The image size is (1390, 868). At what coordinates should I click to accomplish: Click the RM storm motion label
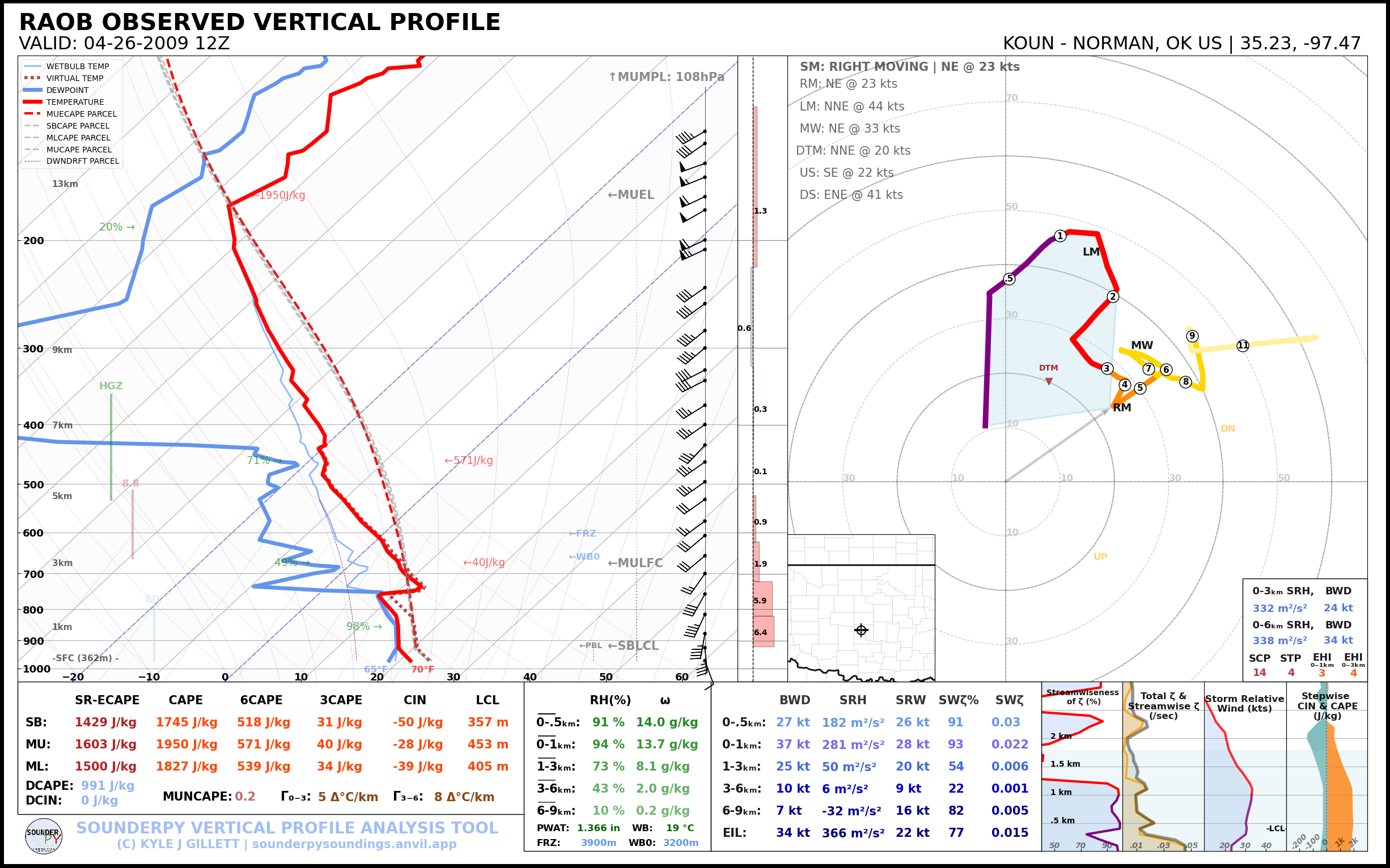coord(1122,407)
